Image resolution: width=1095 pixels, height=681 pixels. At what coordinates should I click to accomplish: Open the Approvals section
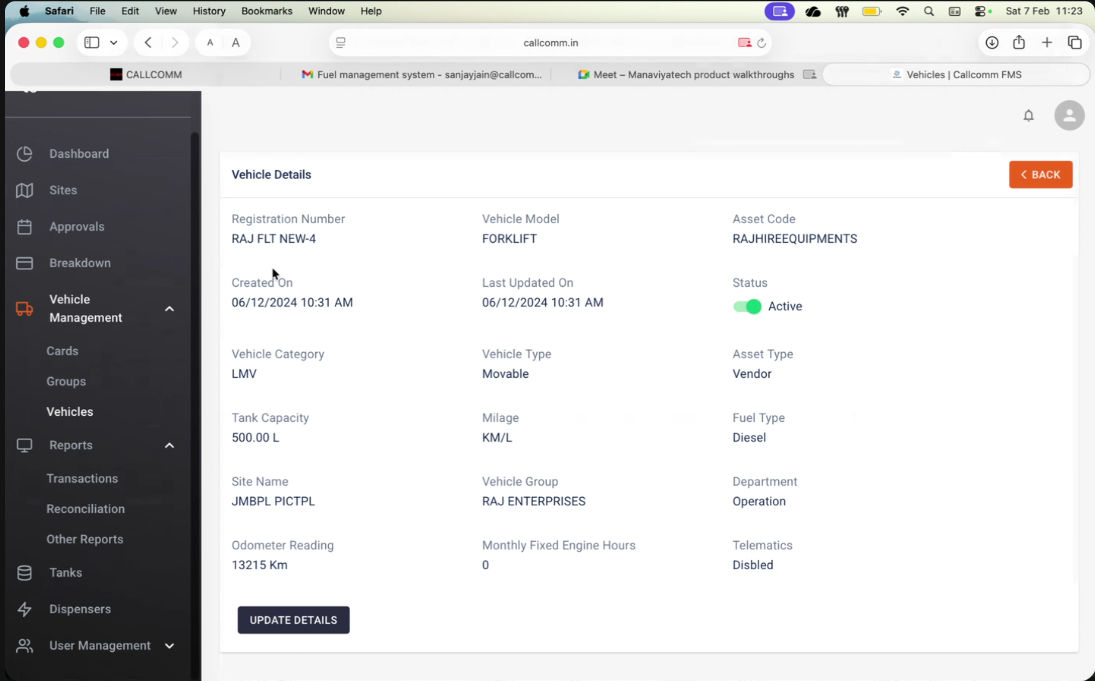(76, 227)
